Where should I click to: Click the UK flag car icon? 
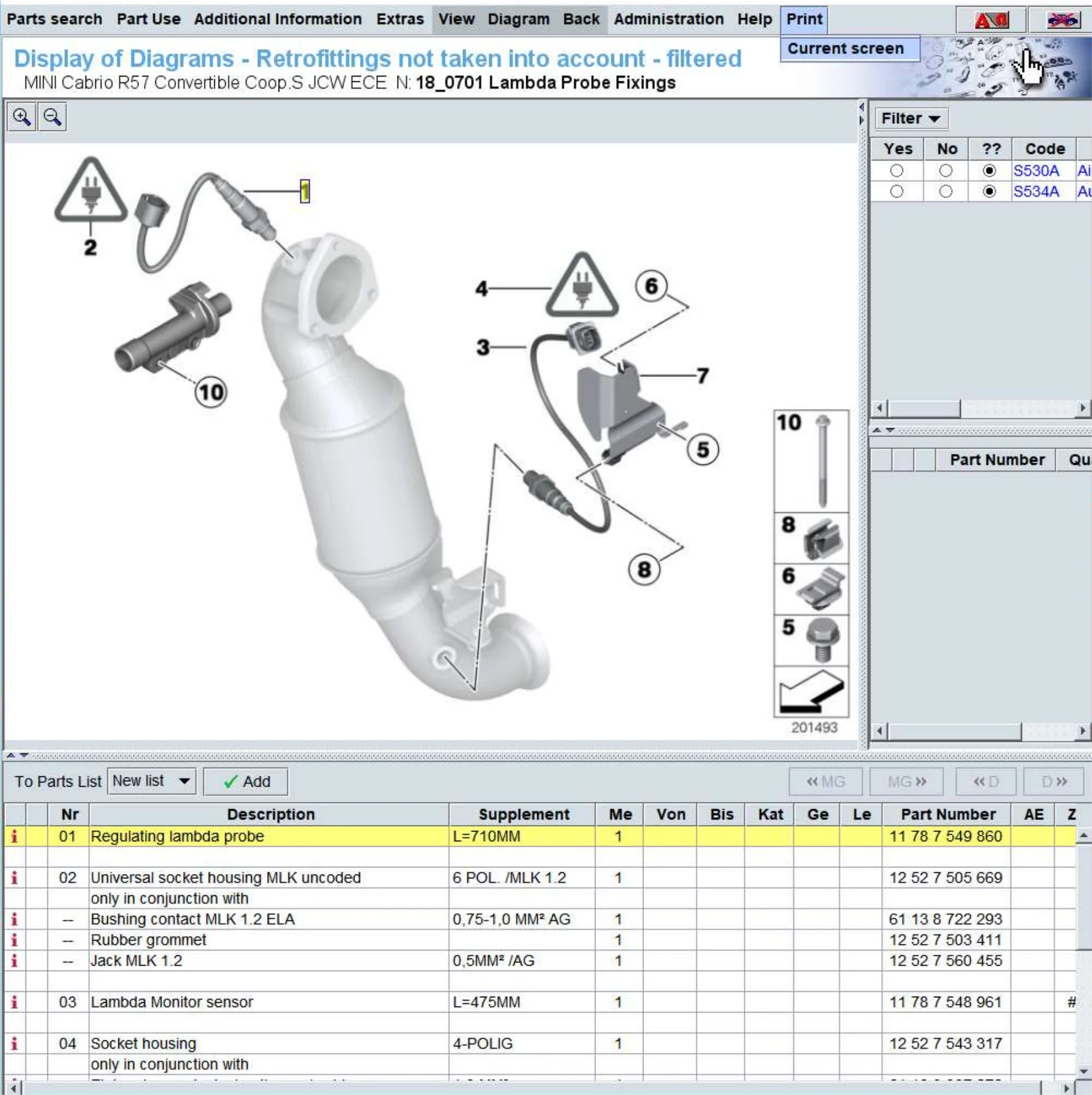[x=1063, y=20]
